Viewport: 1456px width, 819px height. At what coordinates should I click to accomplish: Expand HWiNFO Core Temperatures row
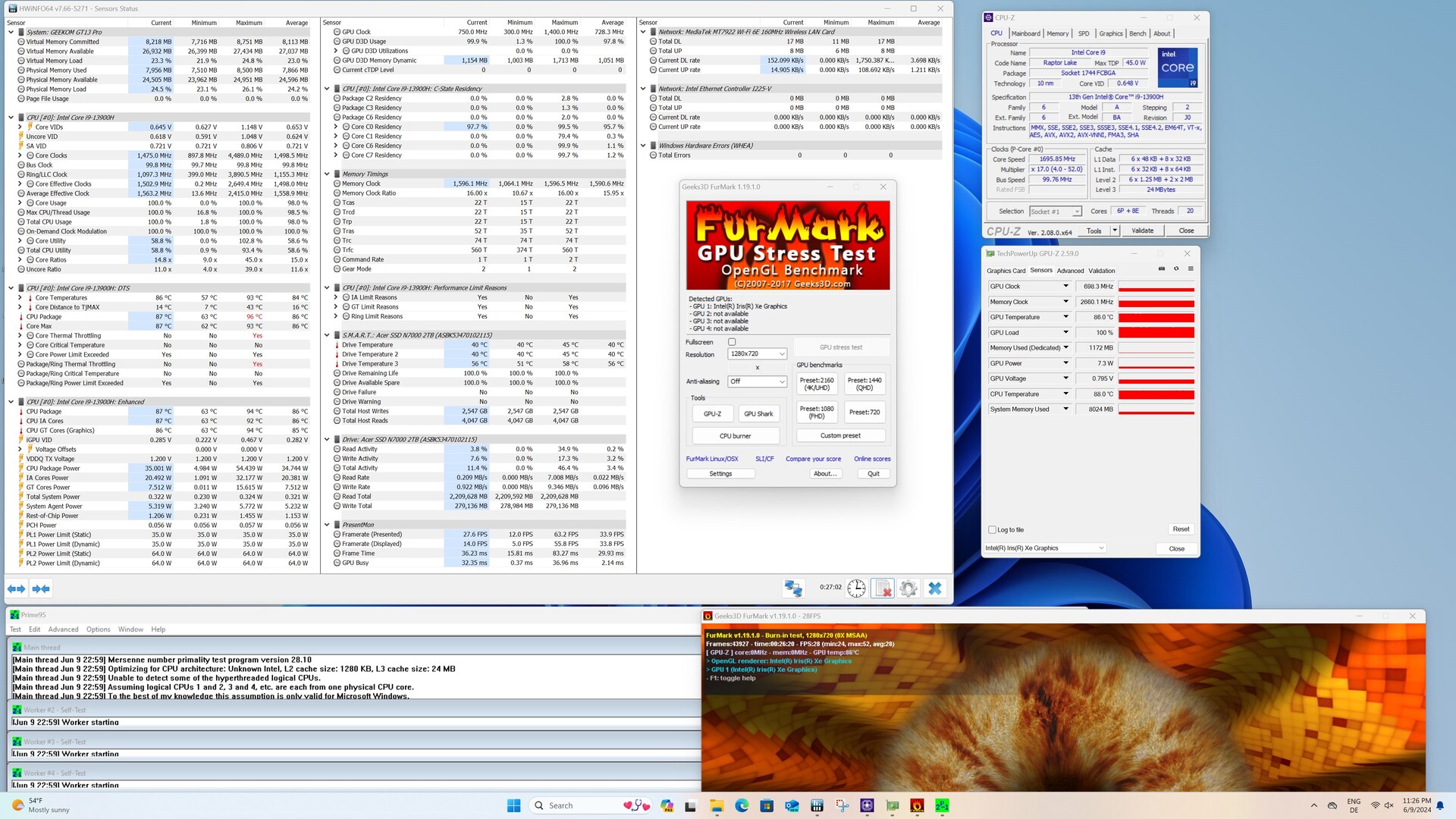(20, 297)
